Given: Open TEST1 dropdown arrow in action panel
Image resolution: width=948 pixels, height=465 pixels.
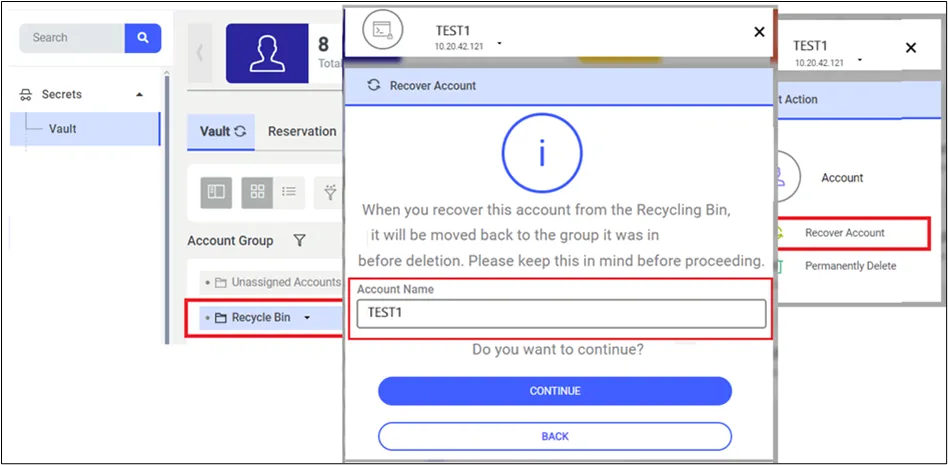Looking at the screenshot, I should [x=859, y=59].
